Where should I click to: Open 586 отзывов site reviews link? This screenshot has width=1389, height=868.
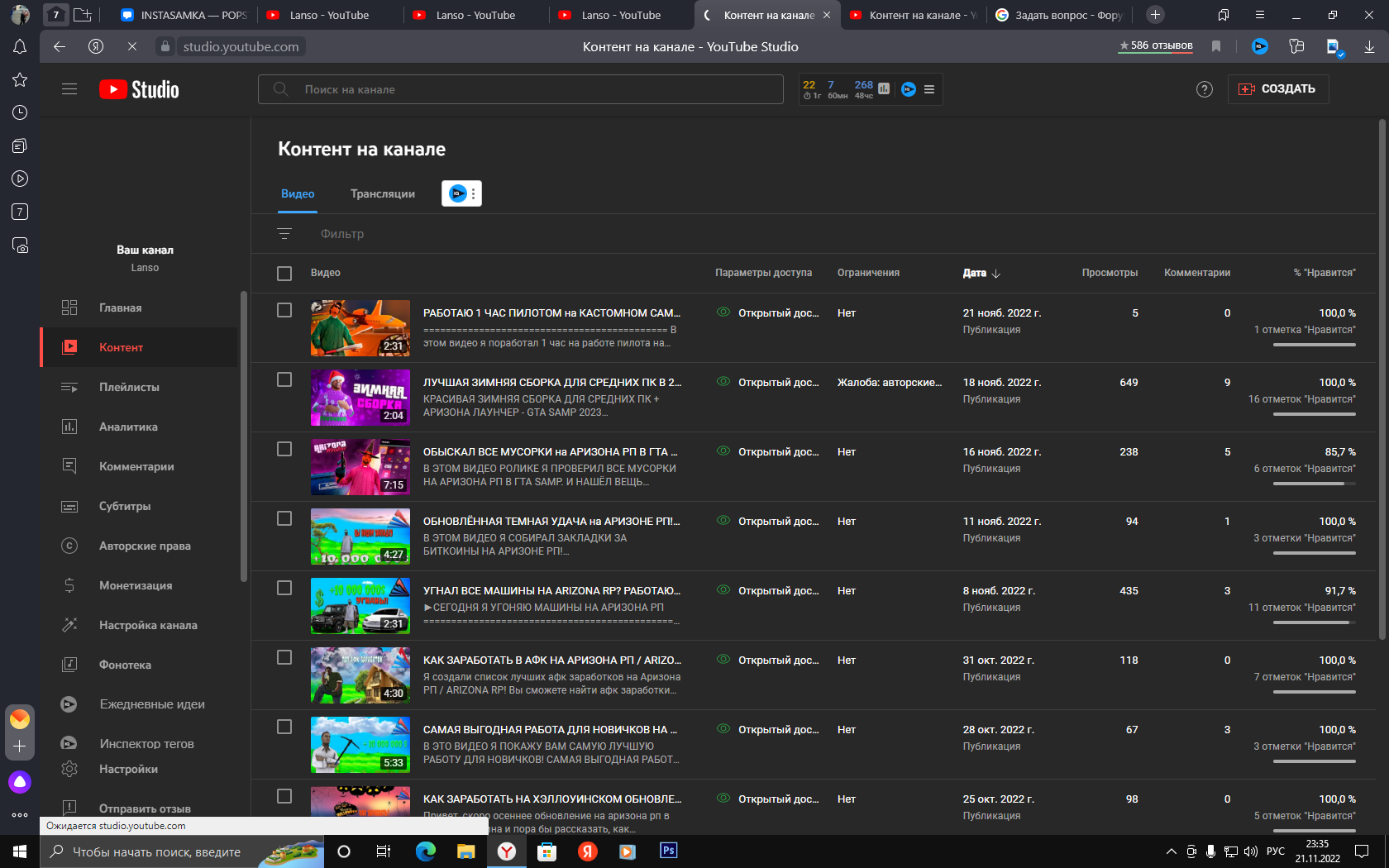coord(1155,46)
